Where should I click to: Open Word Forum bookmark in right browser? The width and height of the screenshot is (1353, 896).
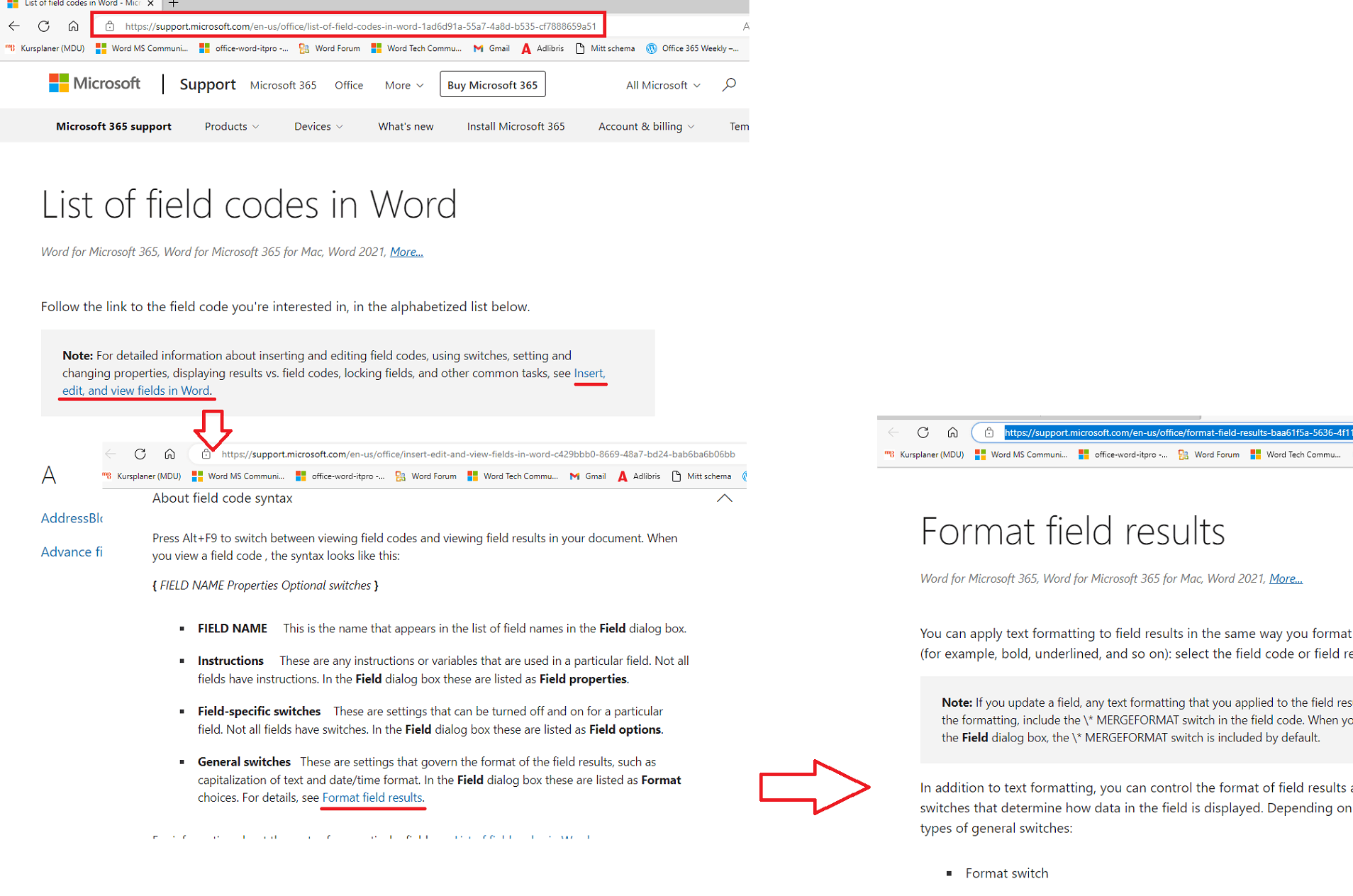click(x=1209, y=455)
